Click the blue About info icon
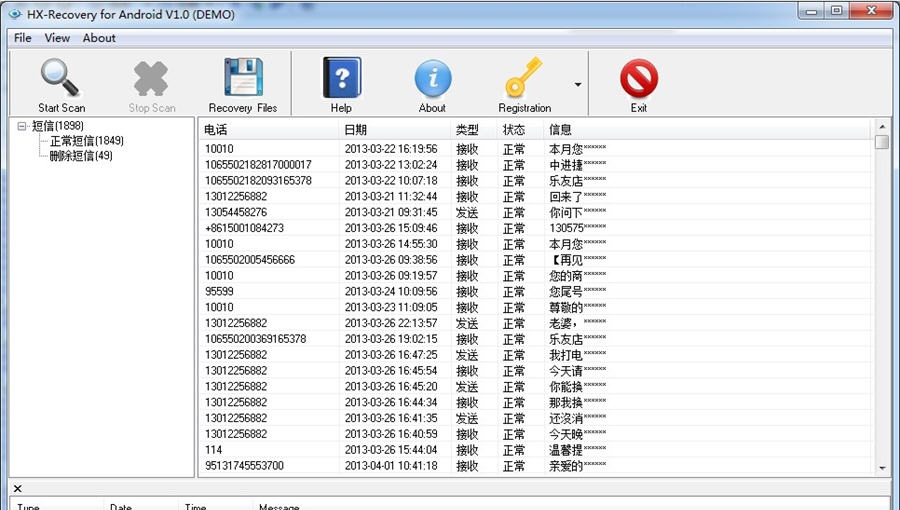The height and width of the screenshot is (510, 900). [433, 79]
